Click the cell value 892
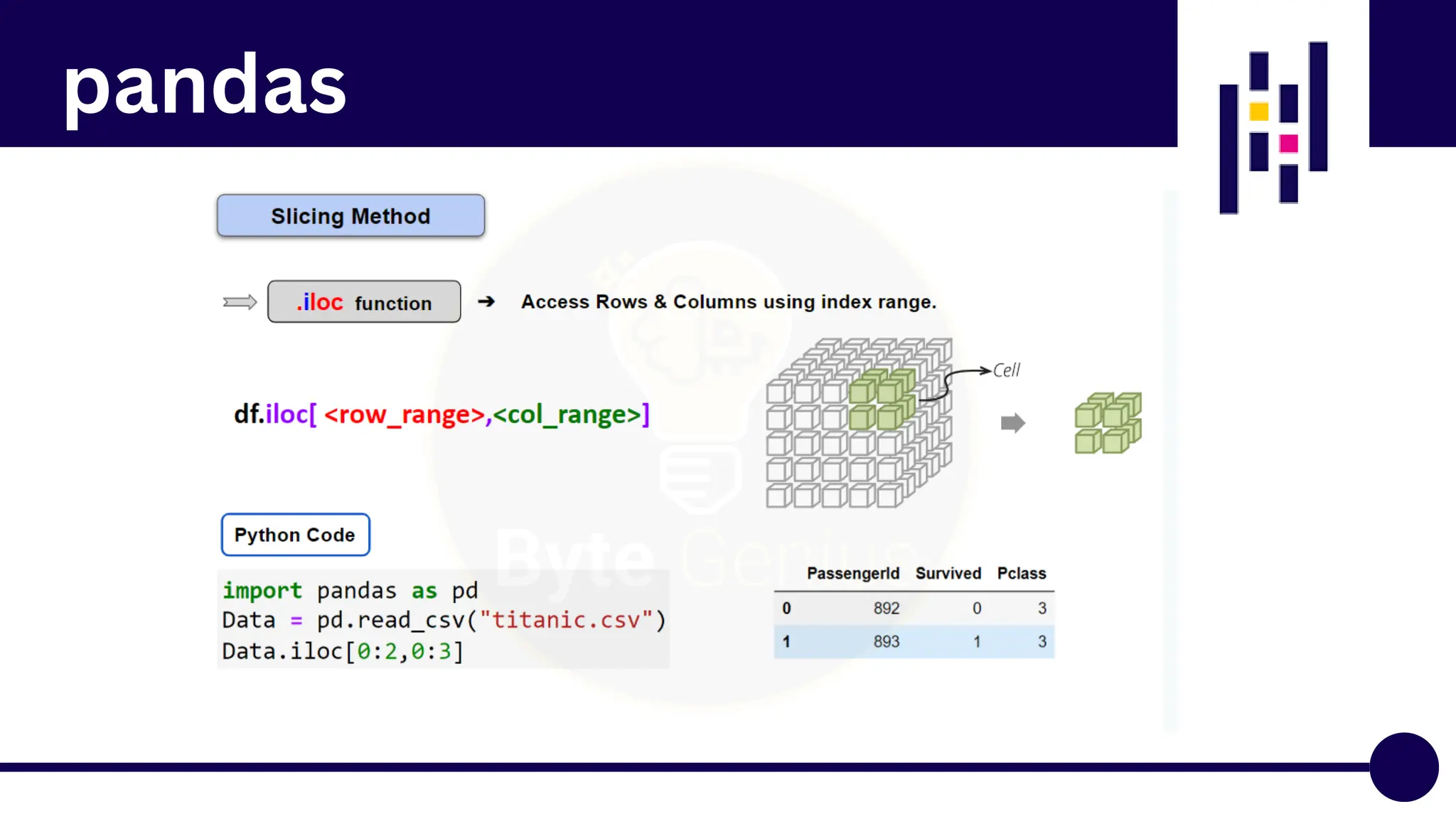 (x=887, y=608)
